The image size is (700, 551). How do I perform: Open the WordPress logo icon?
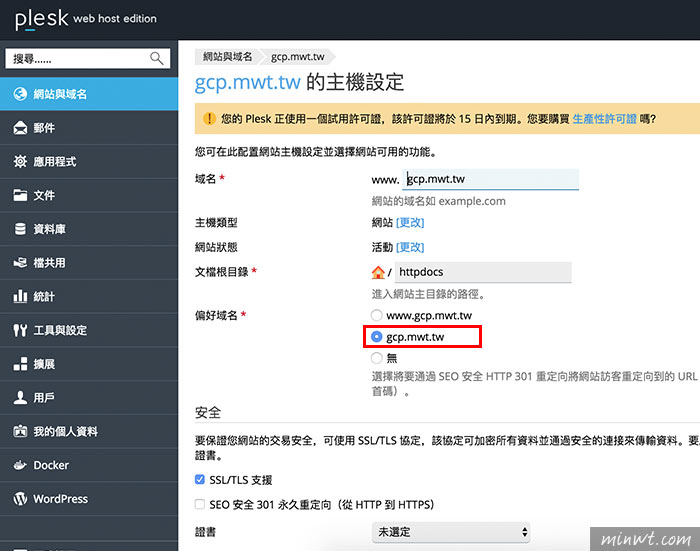coord(20,499)
